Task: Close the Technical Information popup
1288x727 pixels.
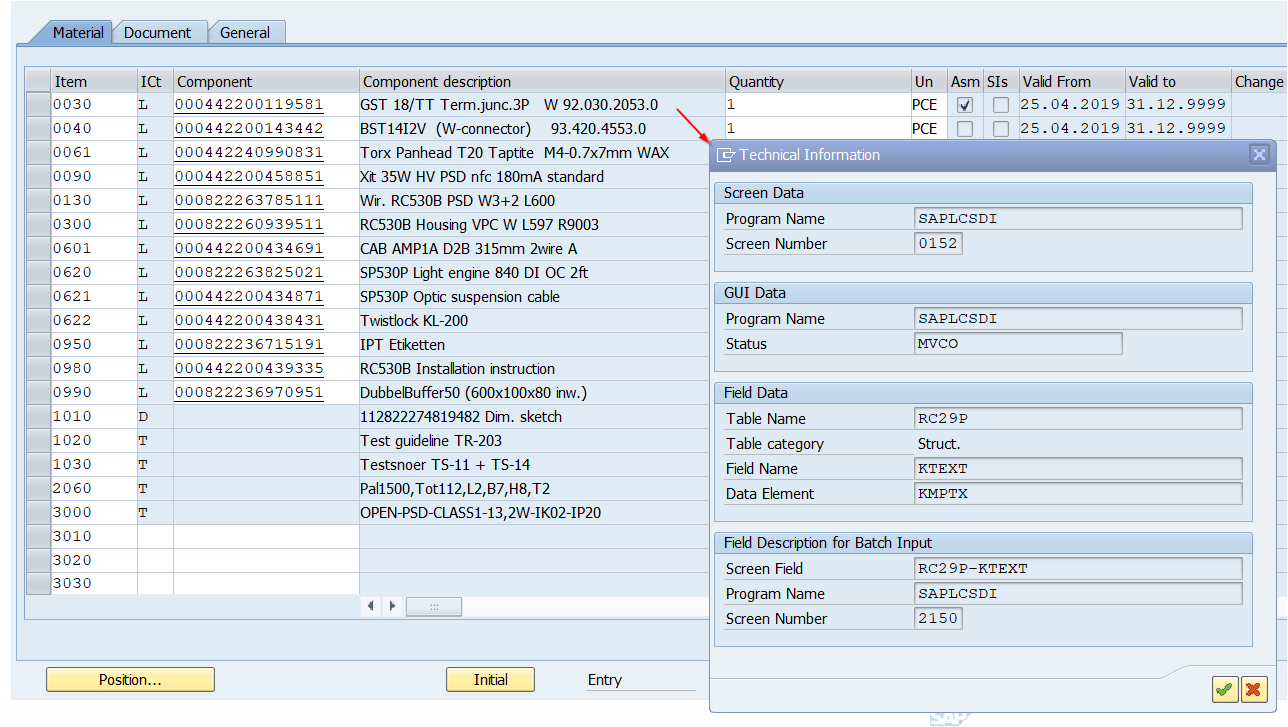Action: coord(1259,154)
